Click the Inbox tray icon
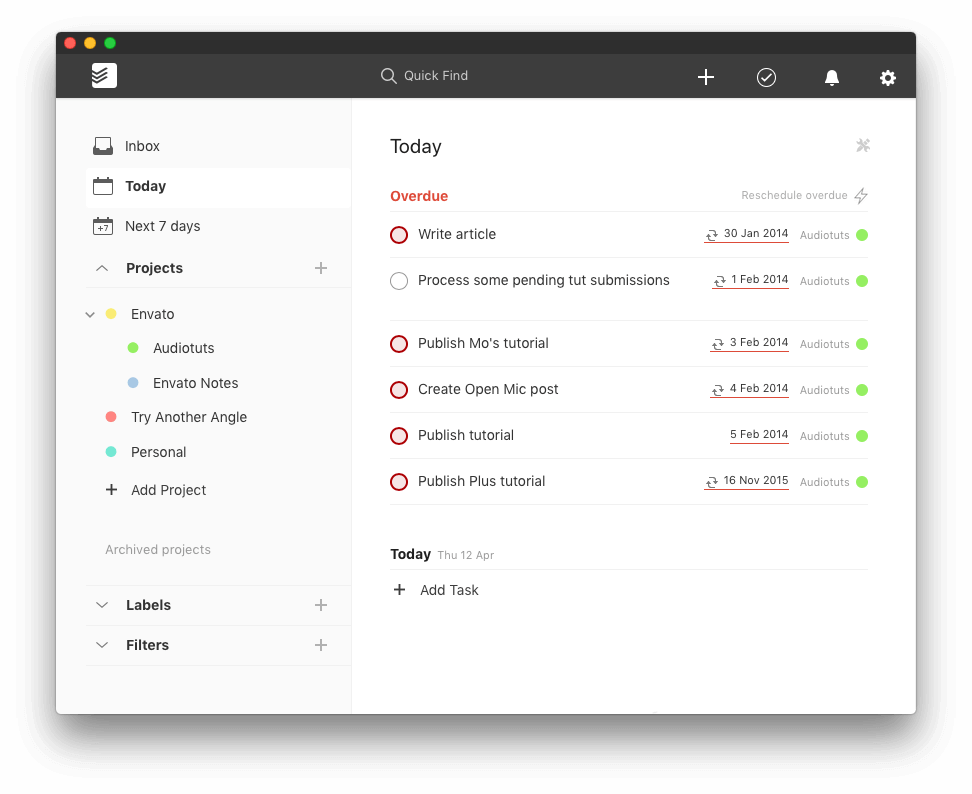 point(103,146)
